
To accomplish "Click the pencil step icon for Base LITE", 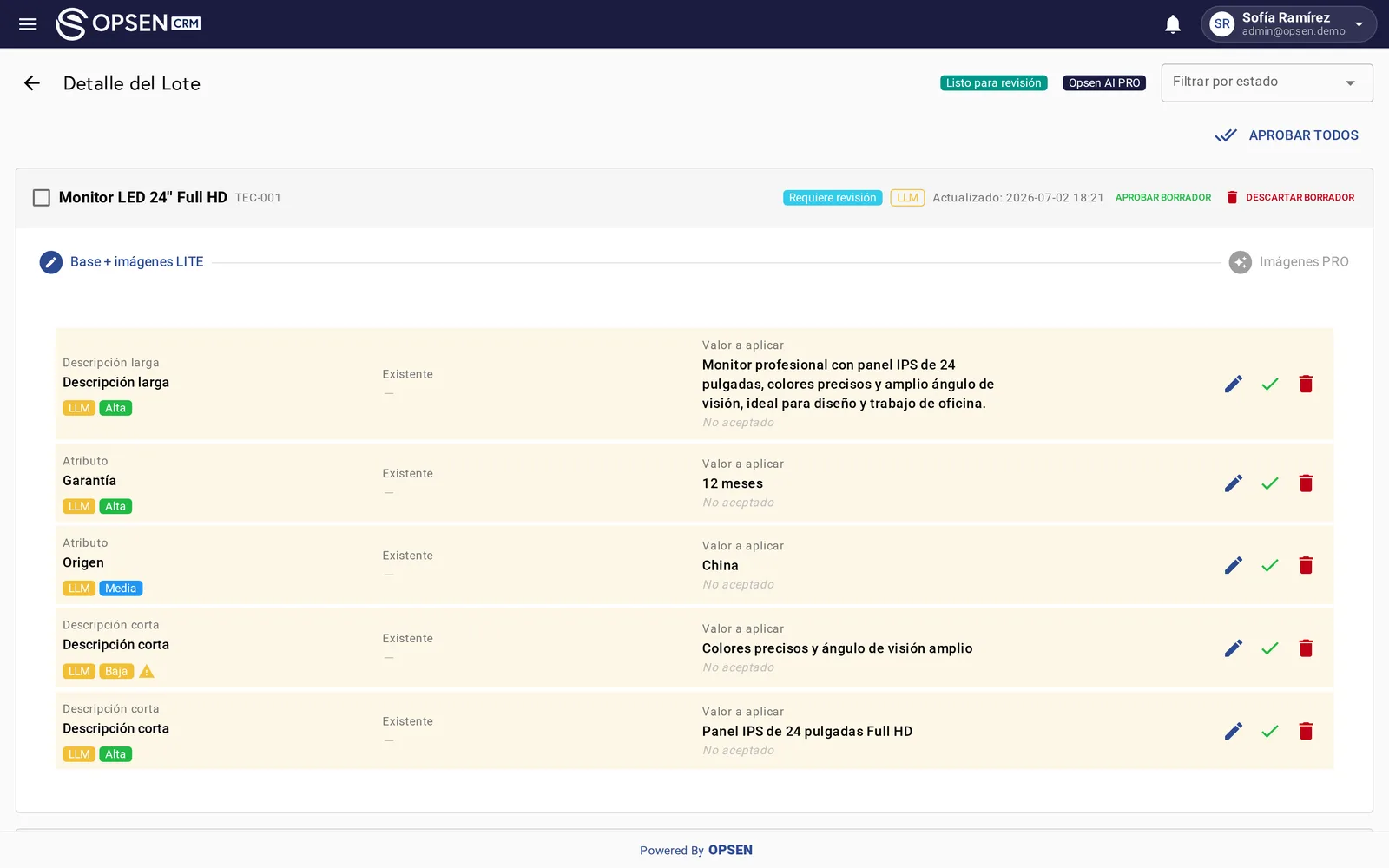I will [x=51, y=262].
